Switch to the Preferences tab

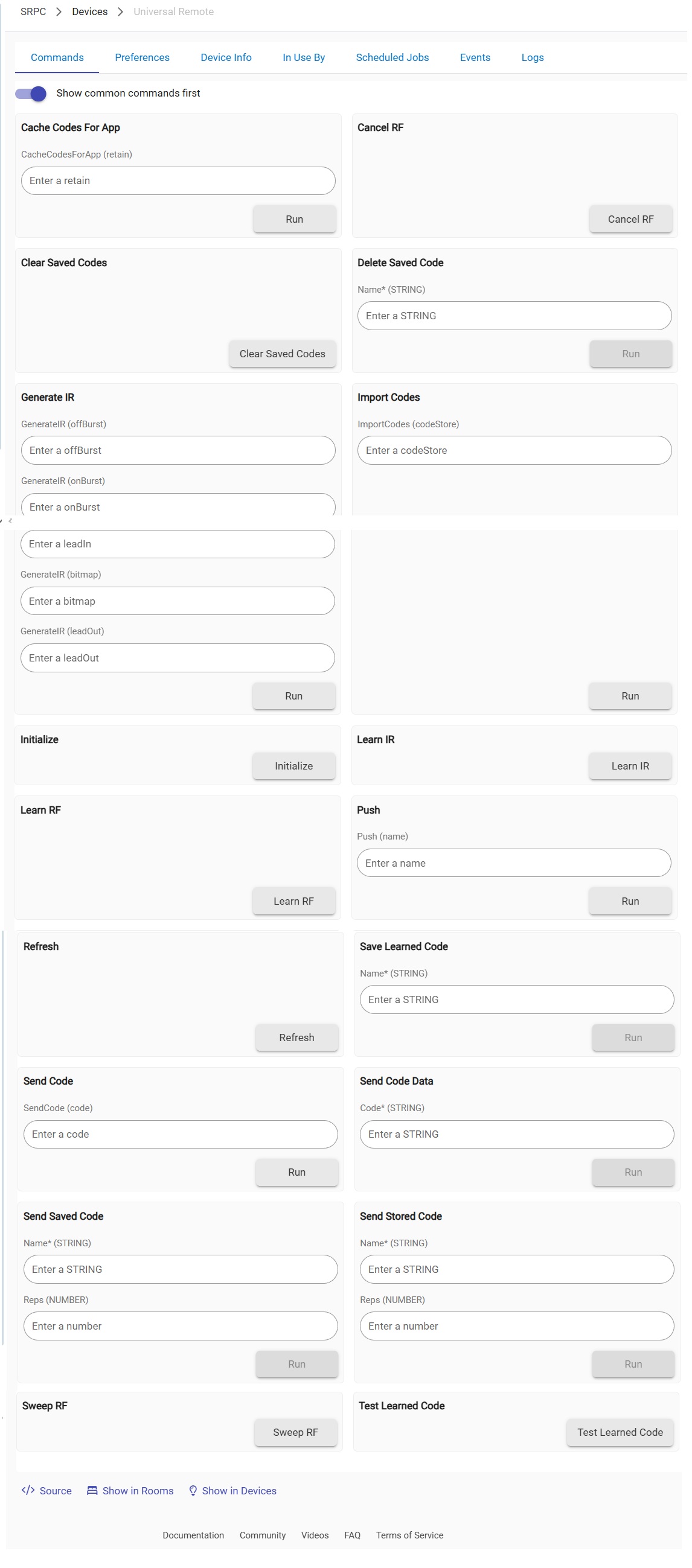(142, 57)
